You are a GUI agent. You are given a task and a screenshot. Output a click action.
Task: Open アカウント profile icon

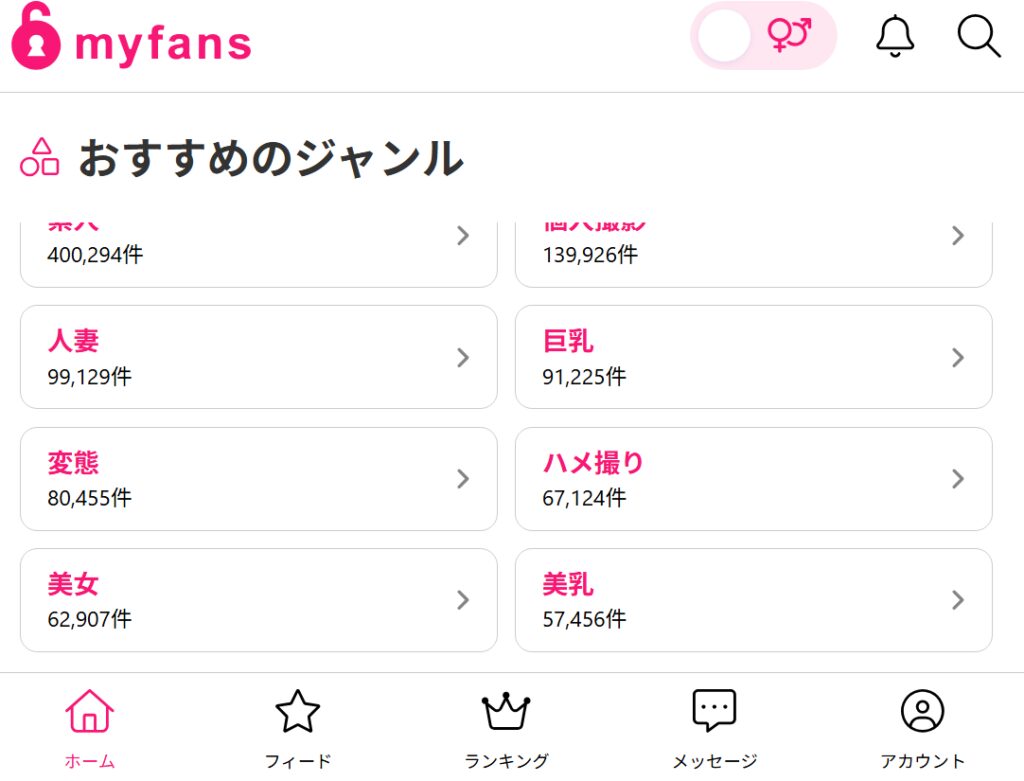922,710
